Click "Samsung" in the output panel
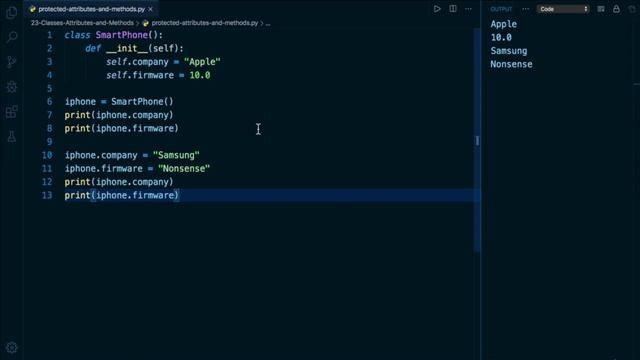The image size is (640, 360). 509,51
